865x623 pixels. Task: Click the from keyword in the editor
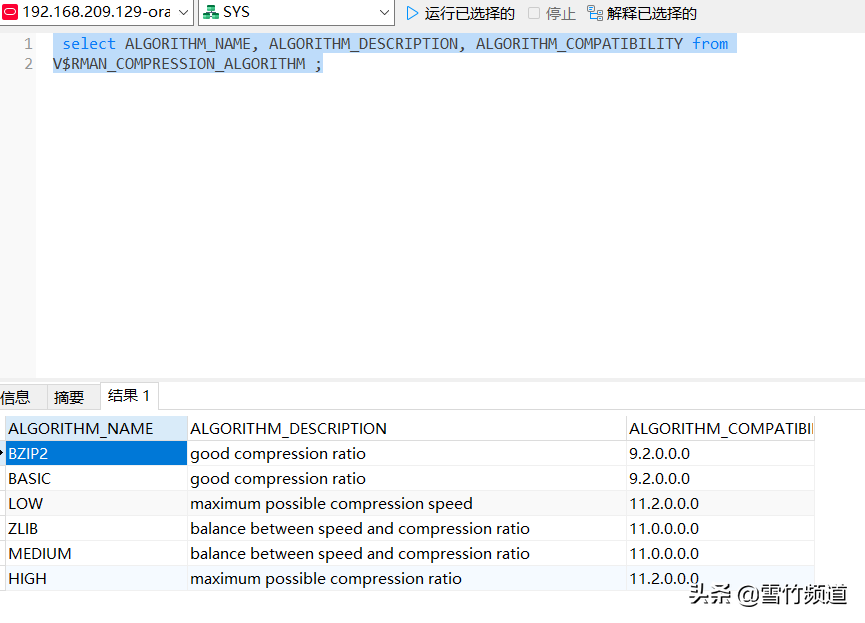pos(710,44)
